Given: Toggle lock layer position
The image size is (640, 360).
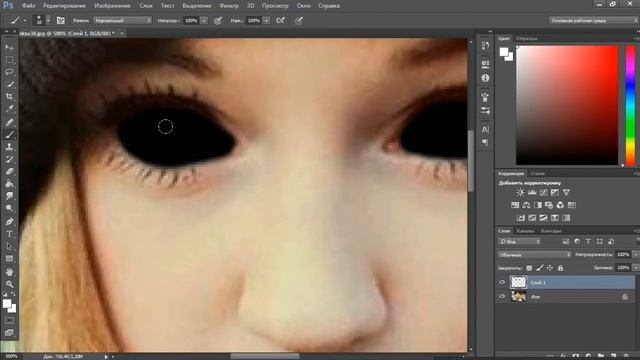Looking at the screenshot, I should tap(550, 268).
